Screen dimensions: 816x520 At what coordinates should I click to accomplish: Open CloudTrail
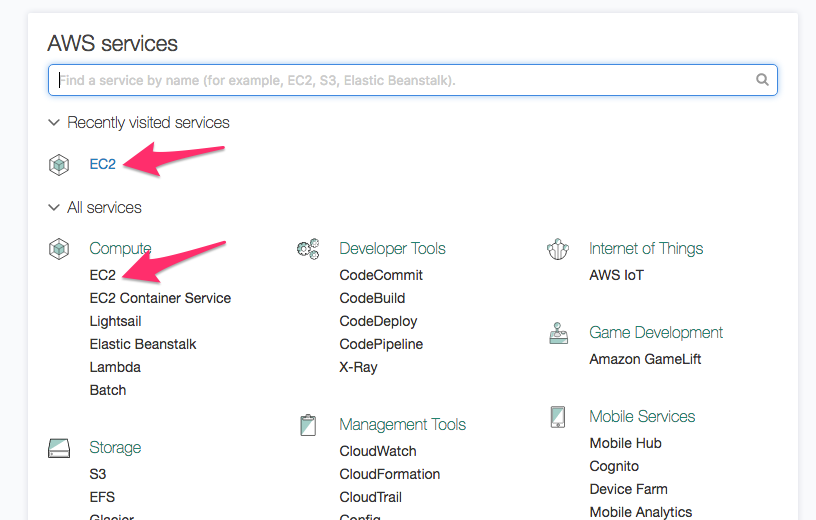371,497
